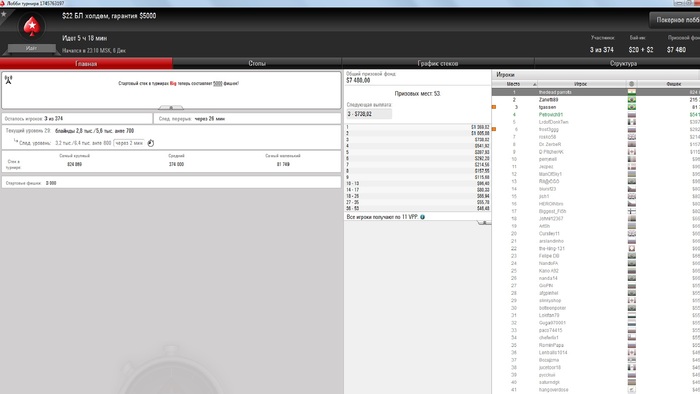Click the favorite star icon in header
The height and width of the screenshot is (394, 700).
tap(4, 14)
